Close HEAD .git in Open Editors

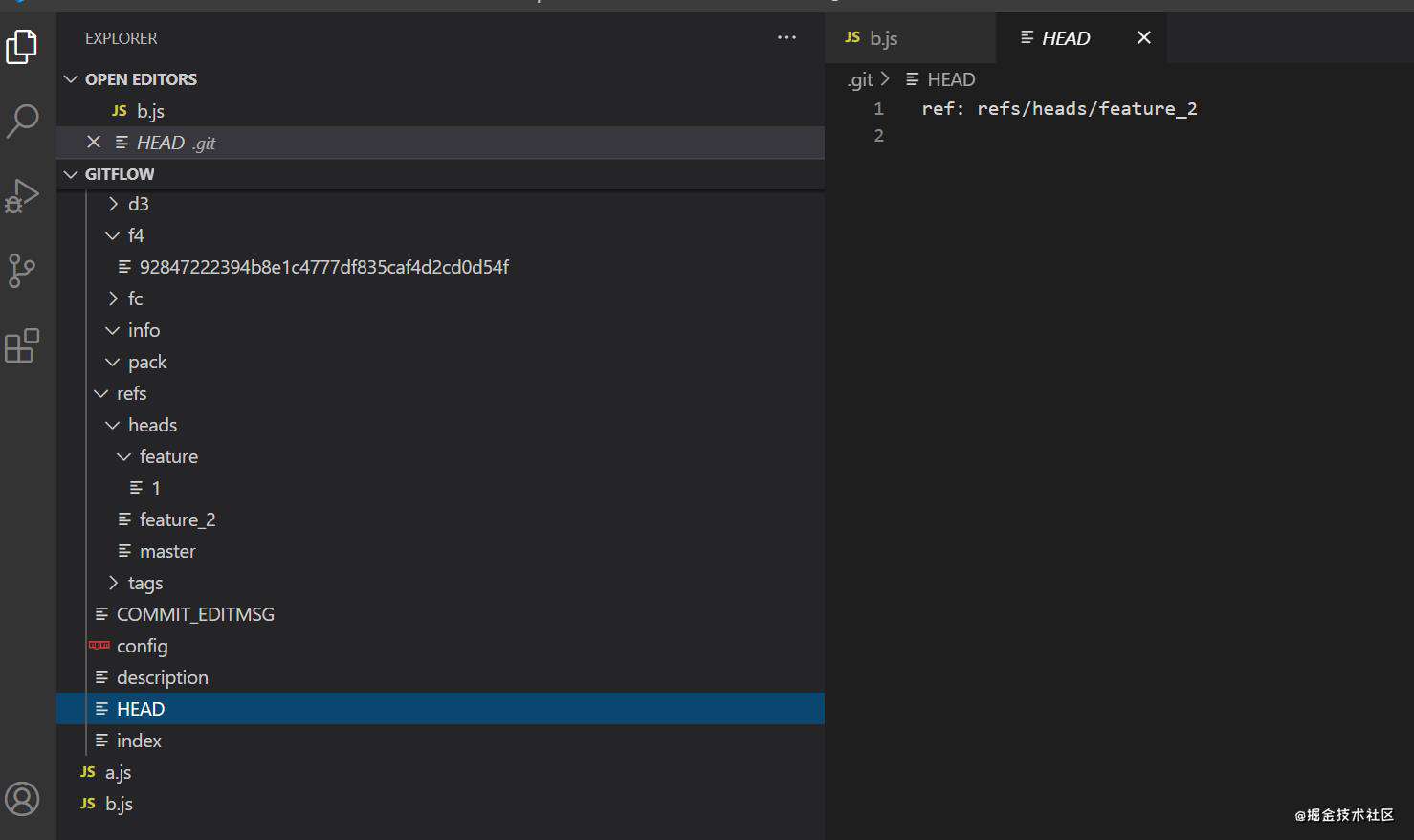94,142
